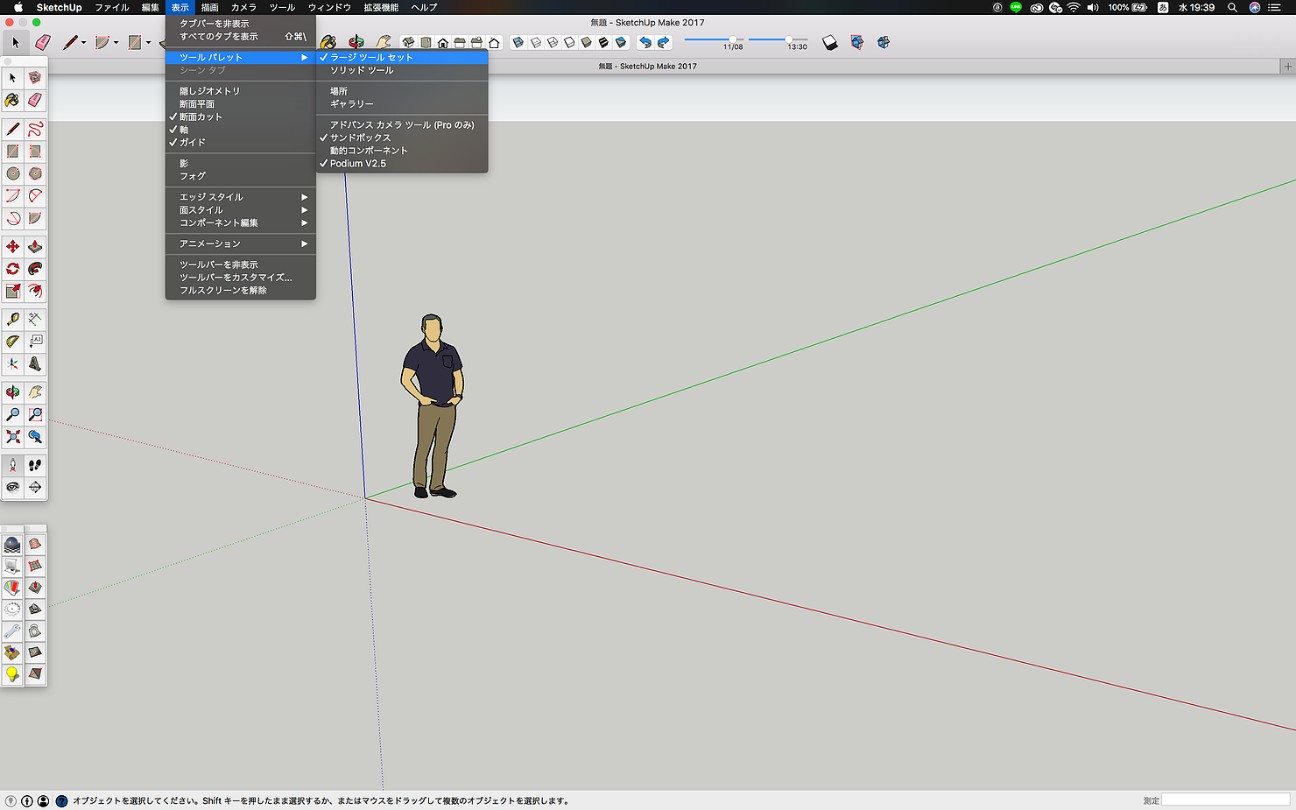
Task: Toggle 断面カット display option
Action: coord(240,117)
